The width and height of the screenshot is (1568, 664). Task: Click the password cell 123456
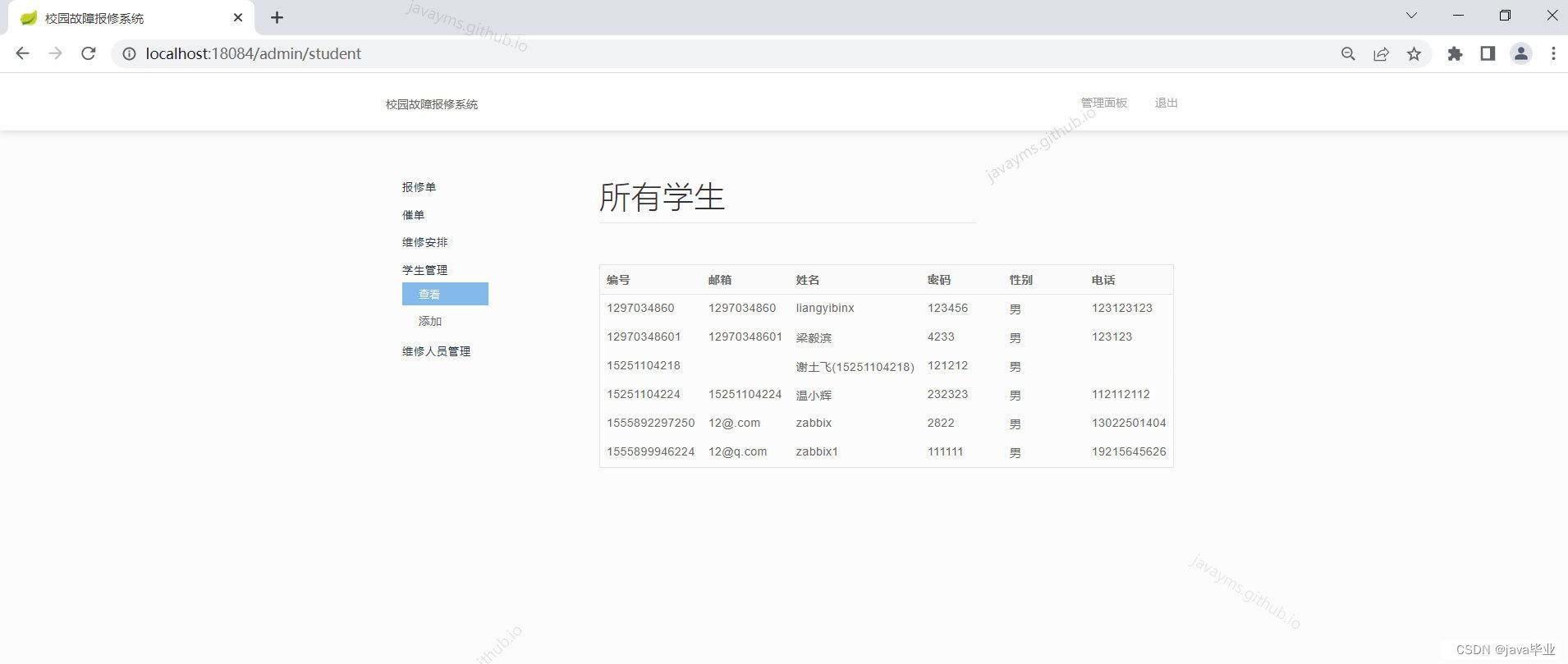pos(947,309)
